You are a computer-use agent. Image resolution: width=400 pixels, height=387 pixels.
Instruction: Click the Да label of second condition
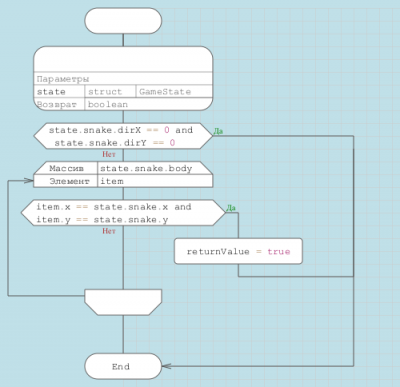click(231, 208)
